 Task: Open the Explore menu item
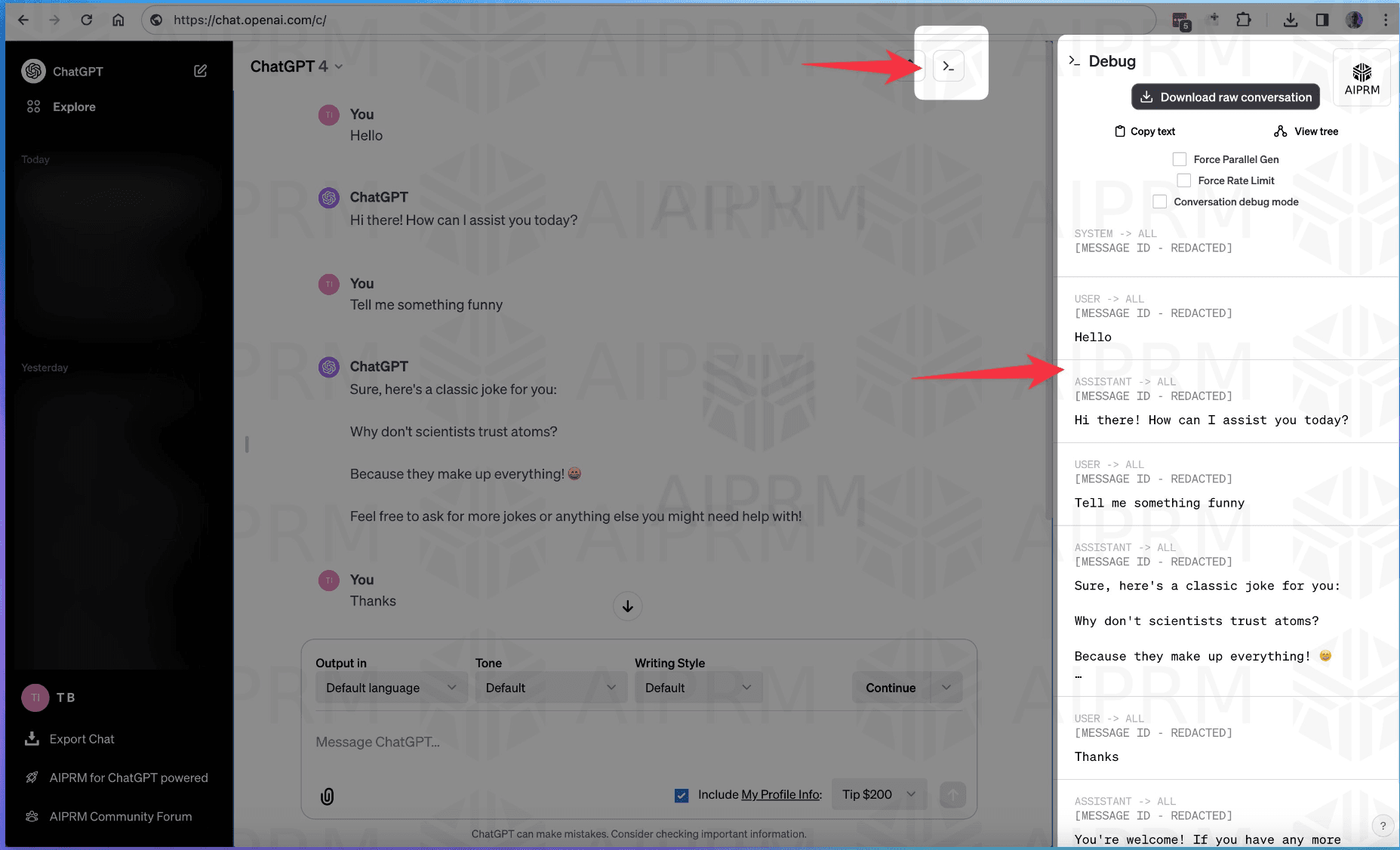click(74, 106)
